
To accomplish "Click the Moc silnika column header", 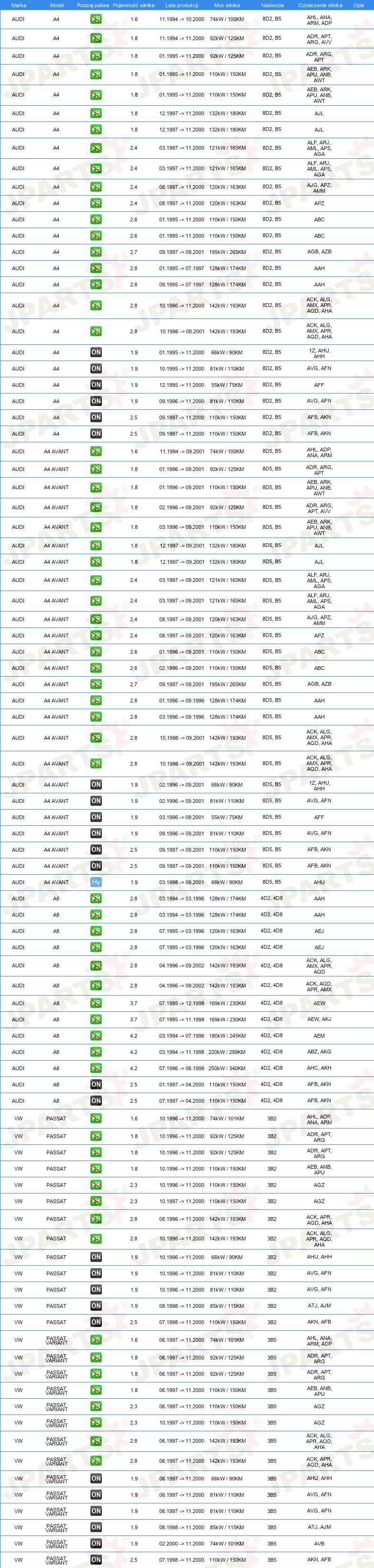I will coord(227,5).
